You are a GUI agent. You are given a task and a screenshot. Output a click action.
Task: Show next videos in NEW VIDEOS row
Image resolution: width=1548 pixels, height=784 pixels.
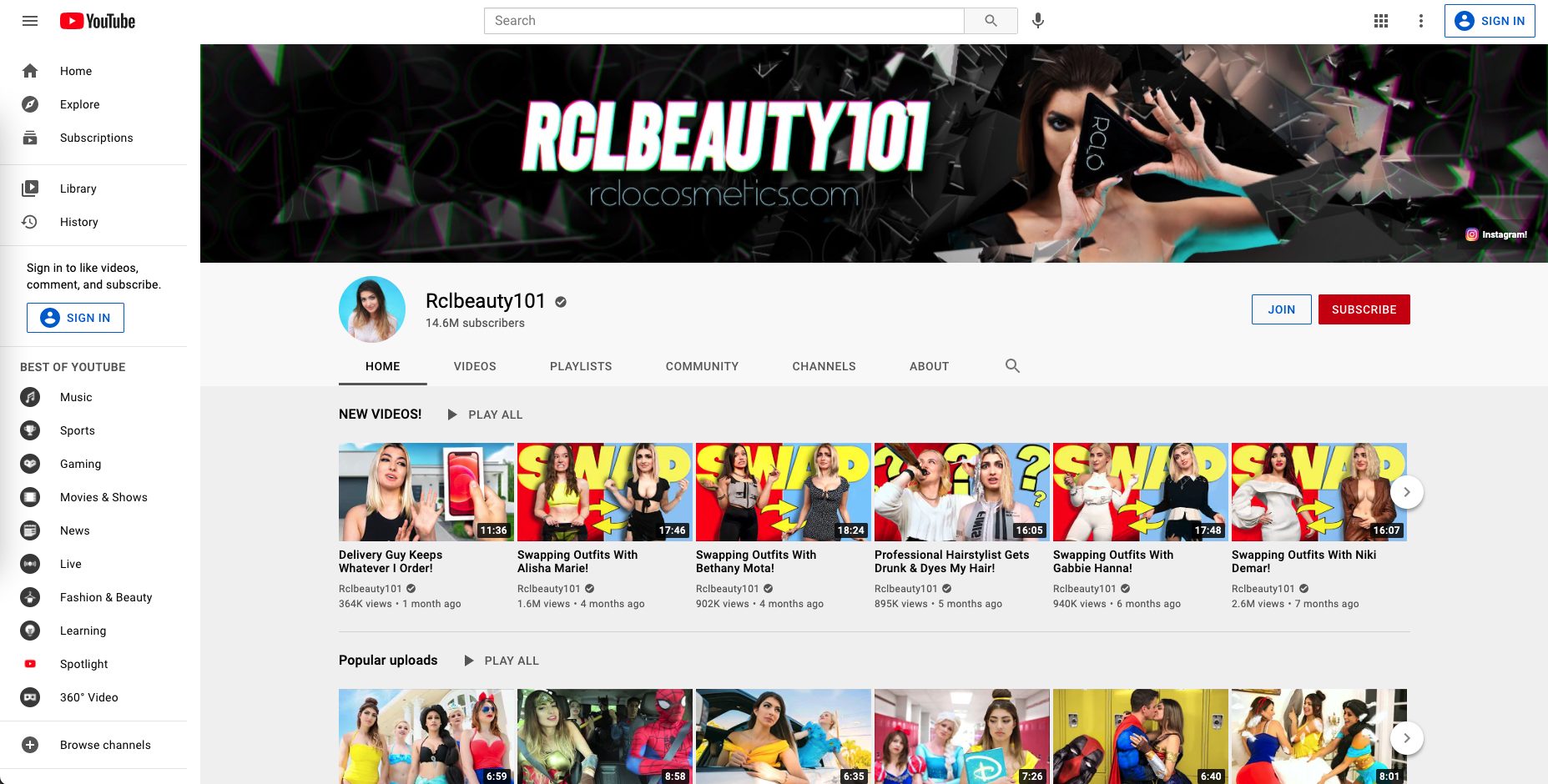1407,492
